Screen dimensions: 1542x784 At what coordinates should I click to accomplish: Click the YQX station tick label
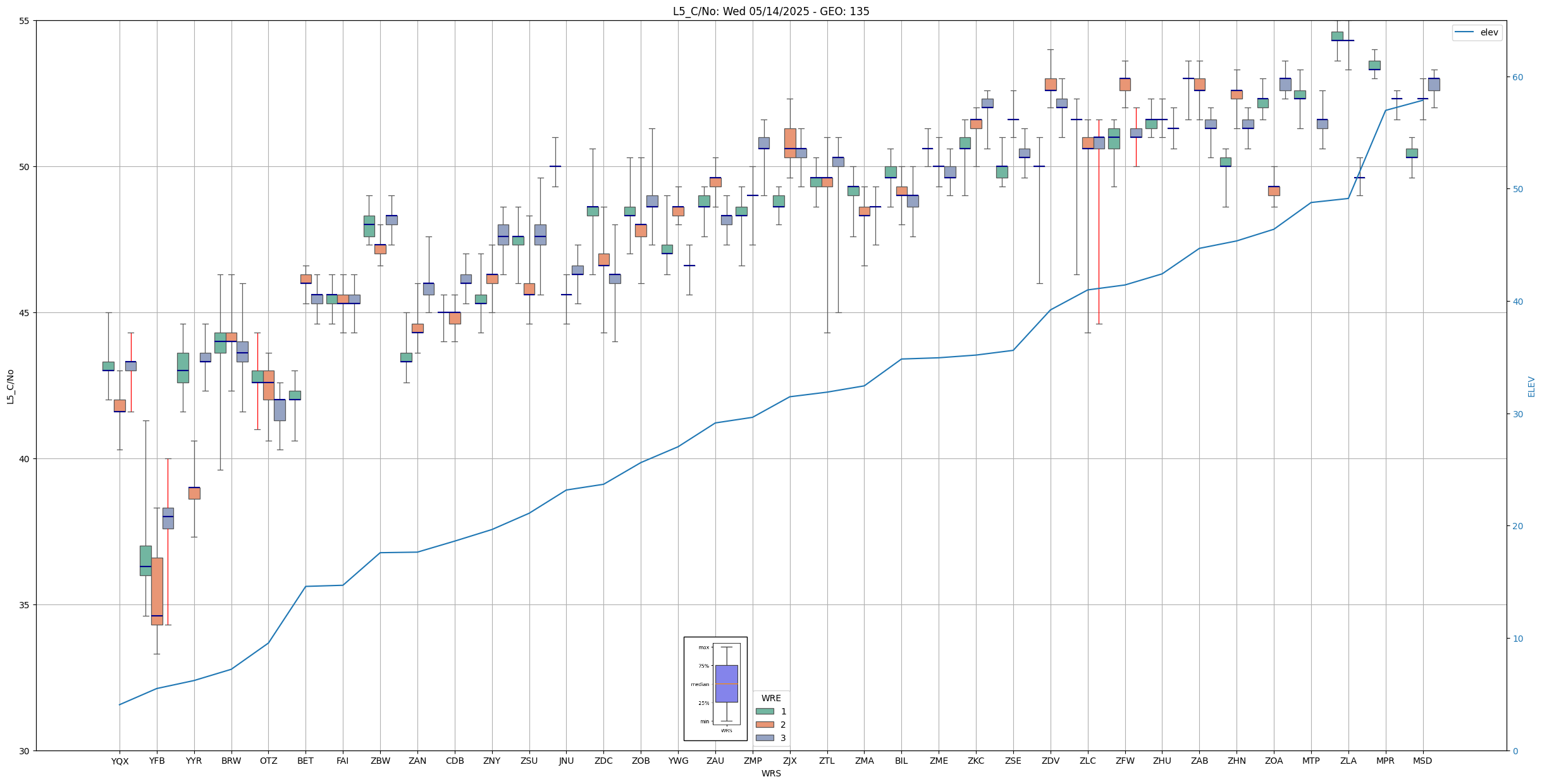120,761
